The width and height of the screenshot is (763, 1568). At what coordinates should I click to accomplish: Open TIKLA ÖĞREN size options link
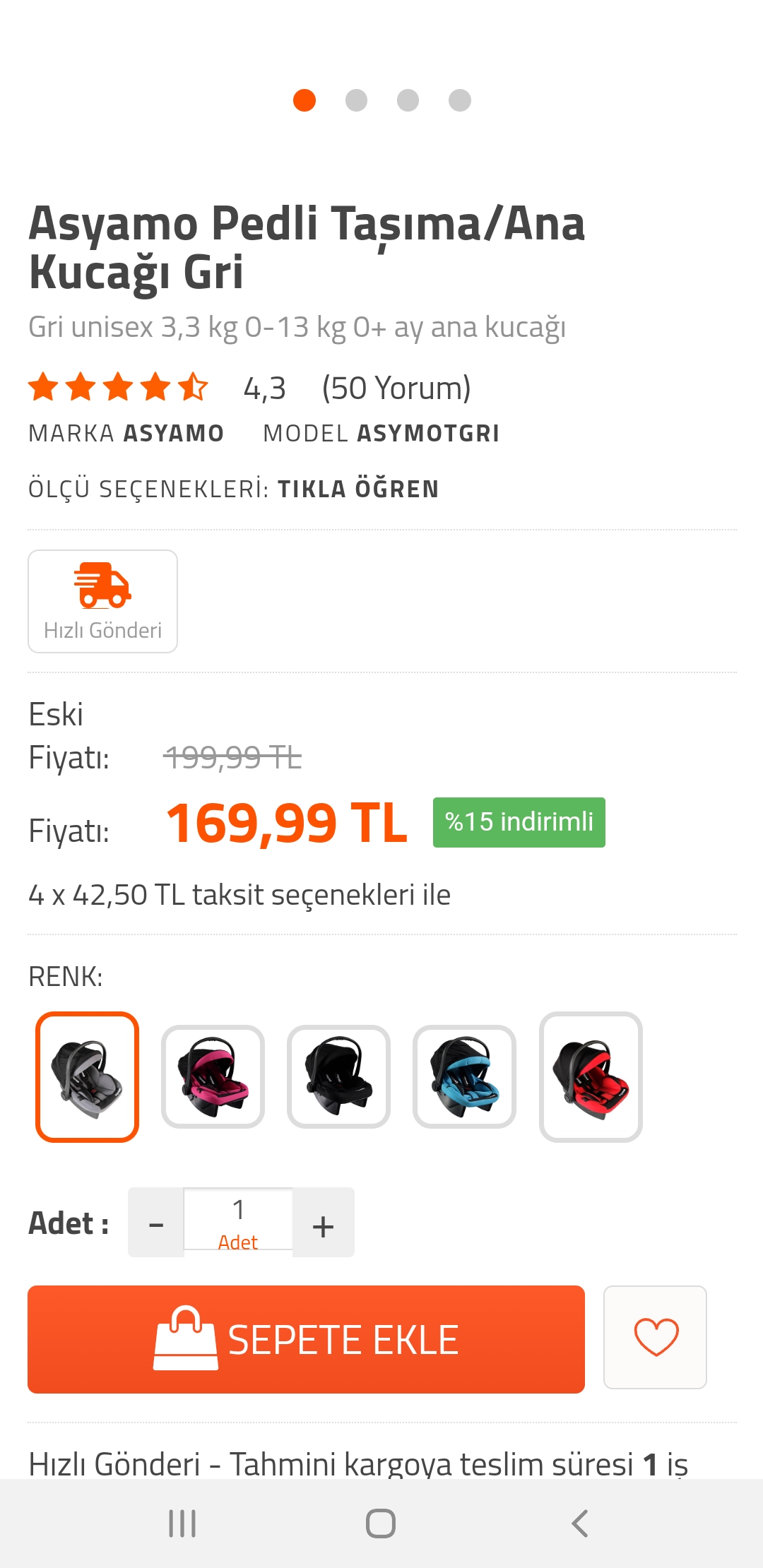click(358, 489)
